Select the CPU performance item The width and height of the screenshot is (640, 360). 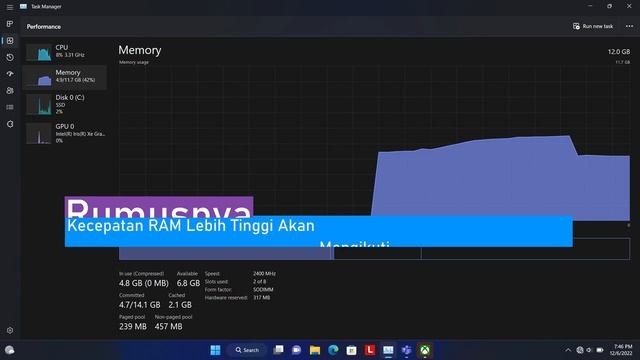pyautogui.click(x=65, y=52)
